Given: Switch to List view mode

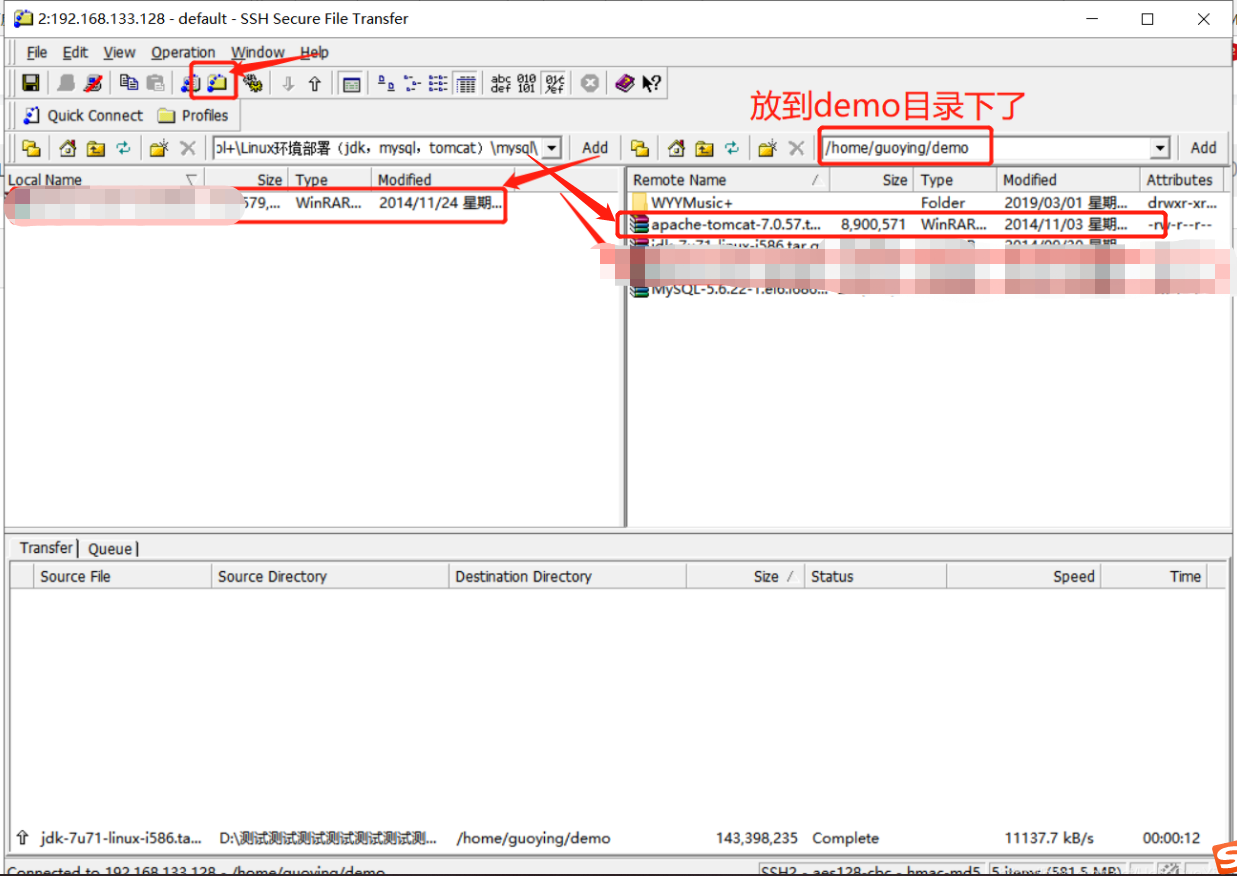Looking at the screenshot, I should (x=439, y=84).
